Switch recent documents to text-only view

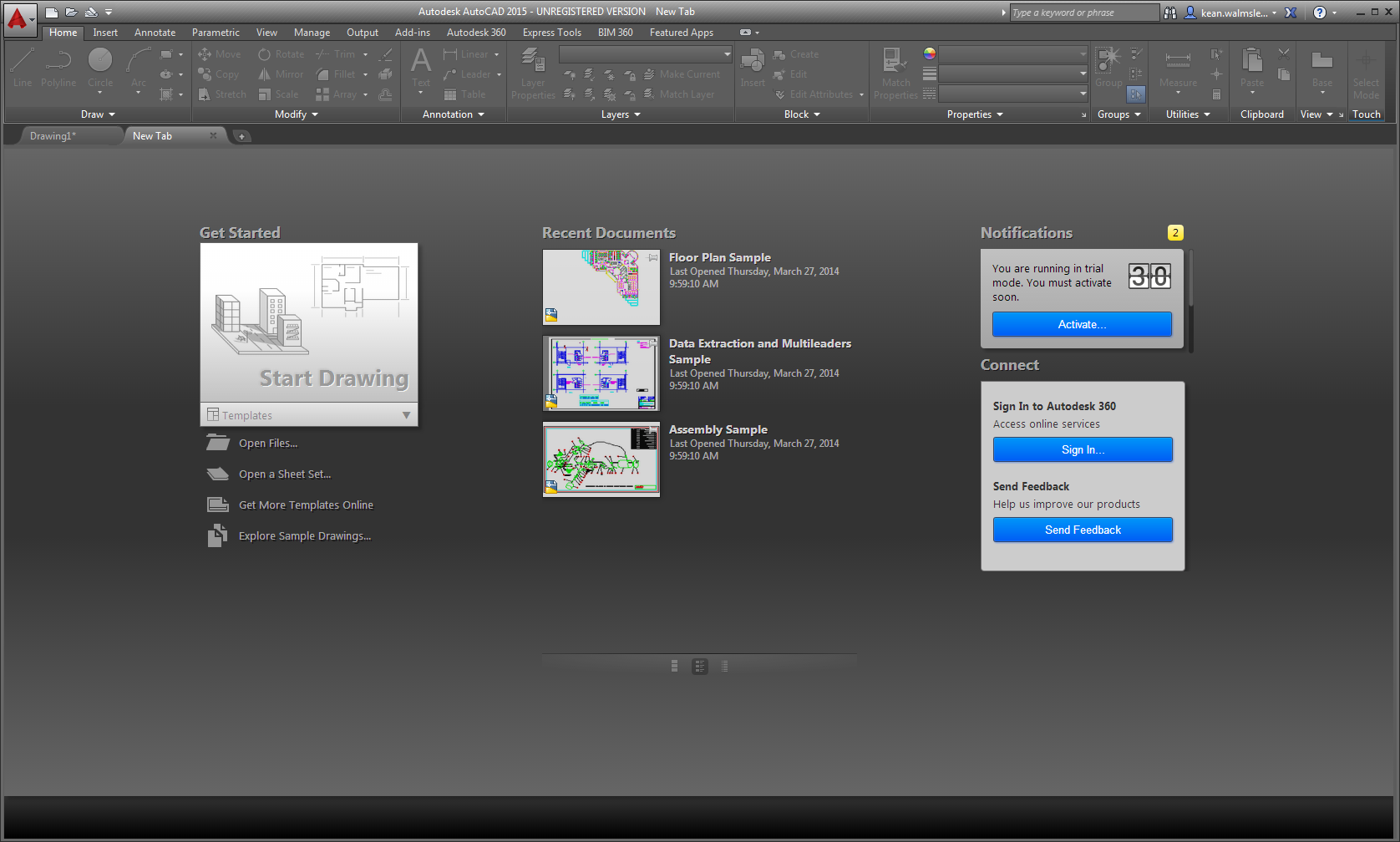[x=725, y=666]
